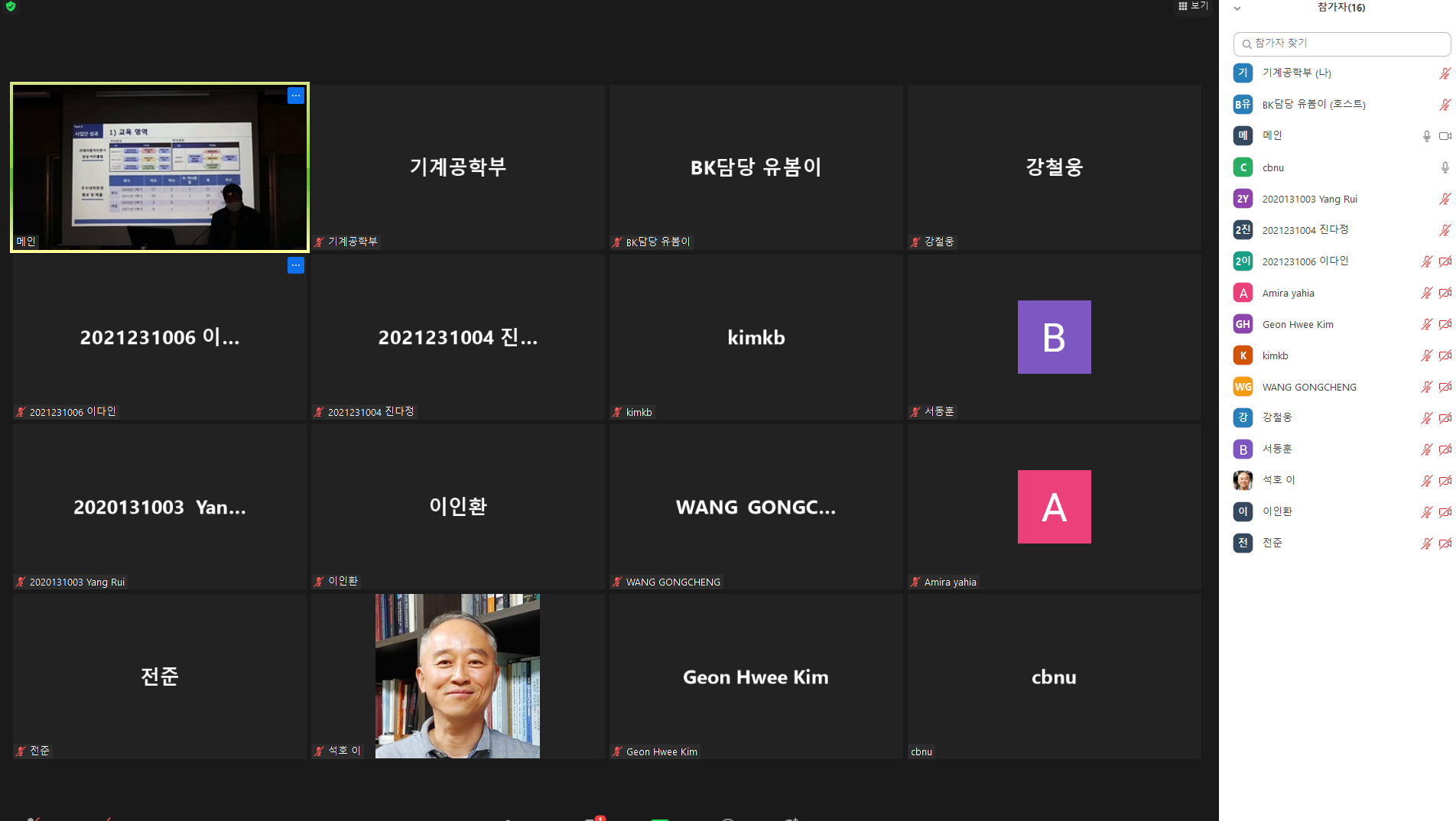Click the 참가자 찾기 search field

[x=1341, y=44]
